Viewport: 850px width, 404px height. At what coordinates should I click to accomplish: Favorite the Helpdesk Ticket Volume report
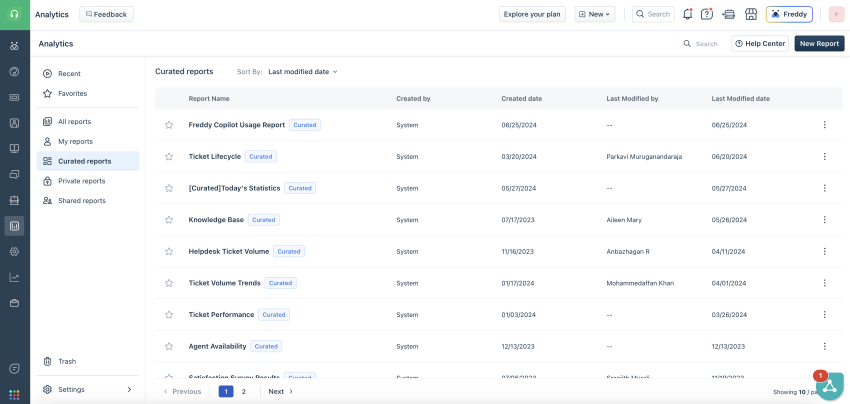(169, 252)
